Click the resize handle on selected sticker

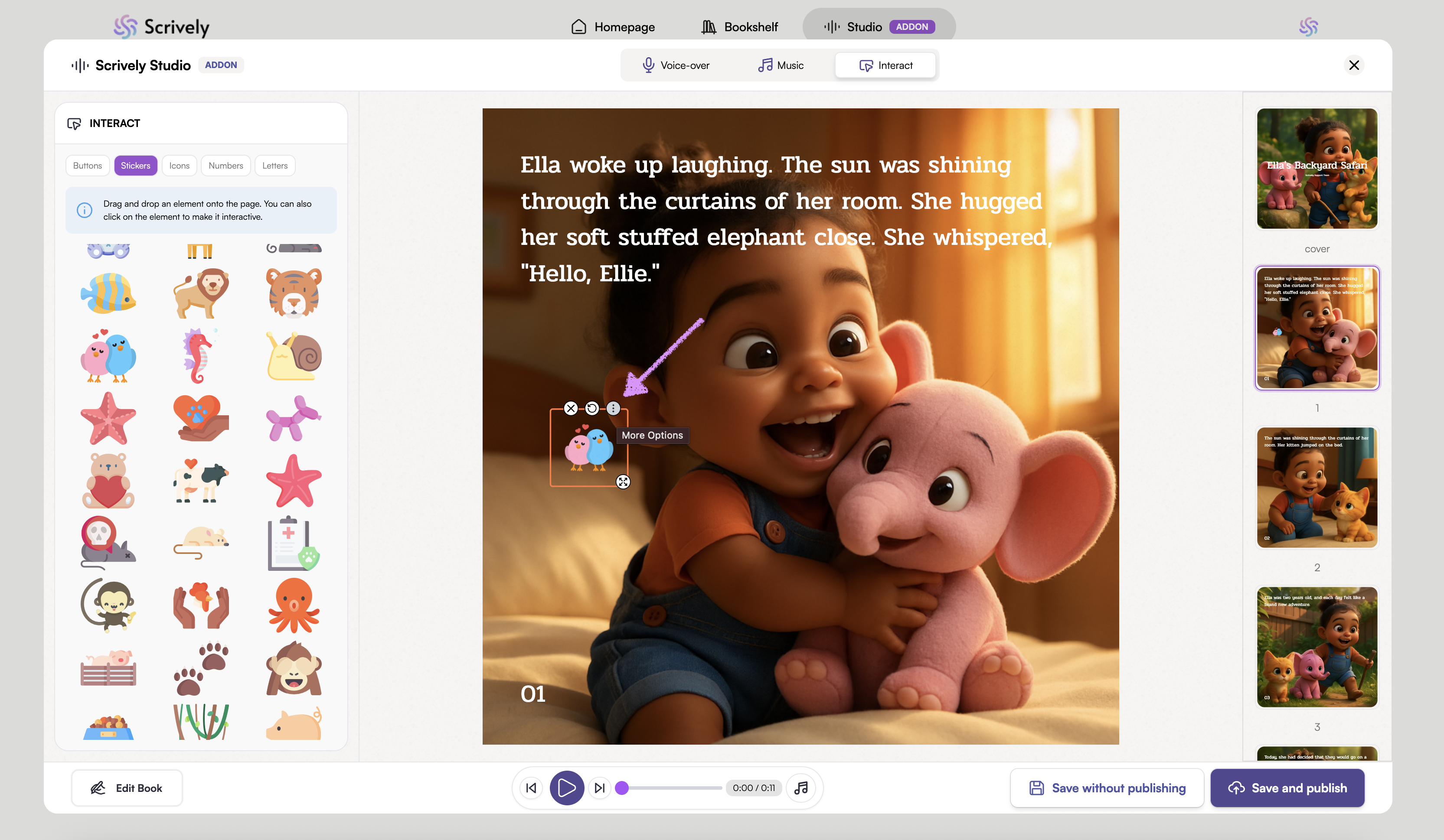coord(623,482)
